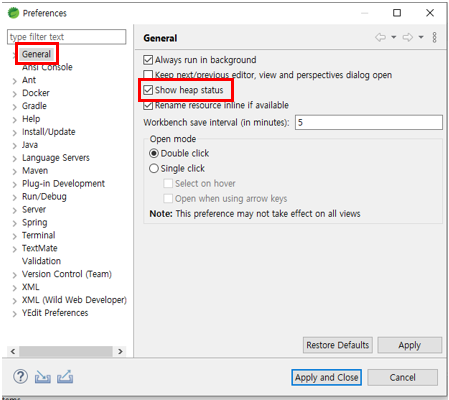Expand the Docker tree node
The image size is (449, 400).
(x=14, y=94)
